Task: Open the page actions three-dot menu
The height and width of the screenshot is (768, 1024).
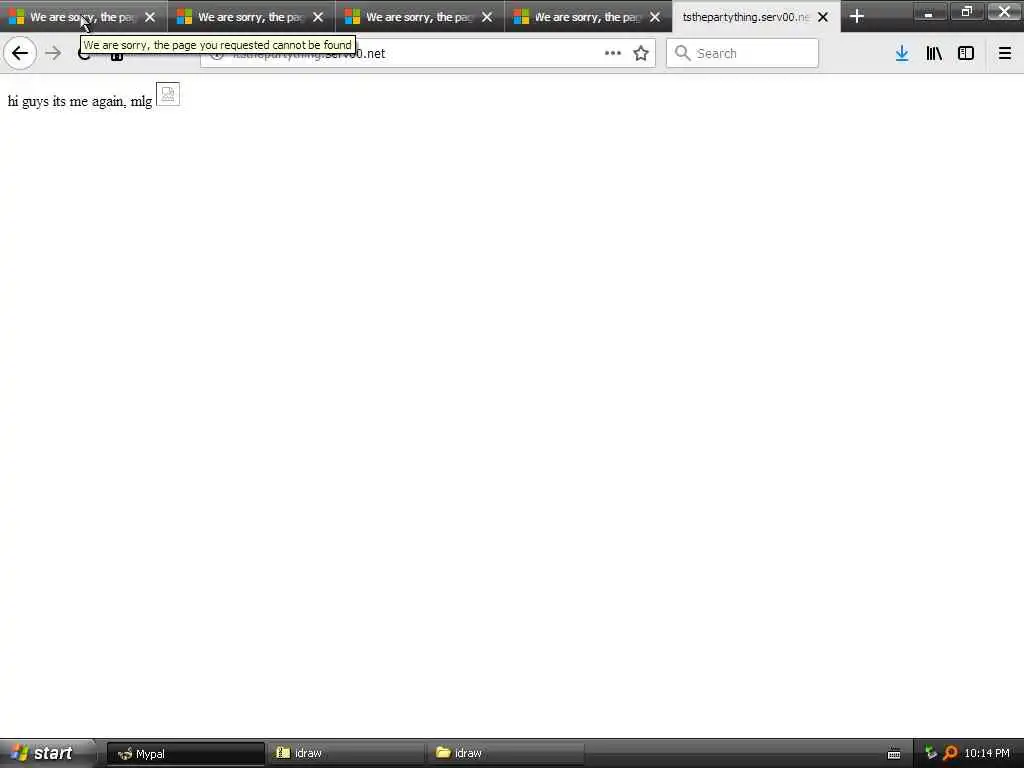Action: coord(613,53)
